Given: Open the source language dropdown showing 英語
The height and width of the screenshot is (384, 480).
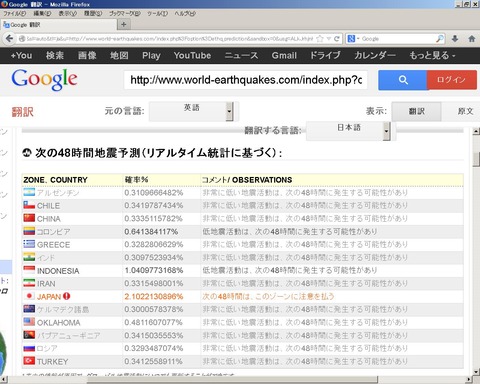Looking at the screenshot, I should pyautogui.click(x=191, y=111).
